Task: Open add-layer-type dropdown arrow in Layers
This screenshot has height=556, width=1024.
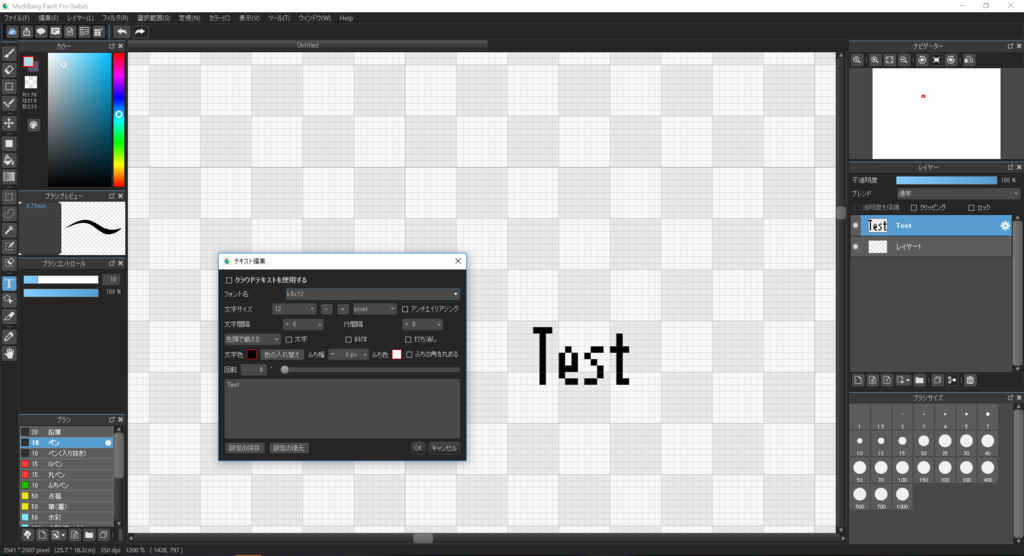Action: tap(907, 380)
